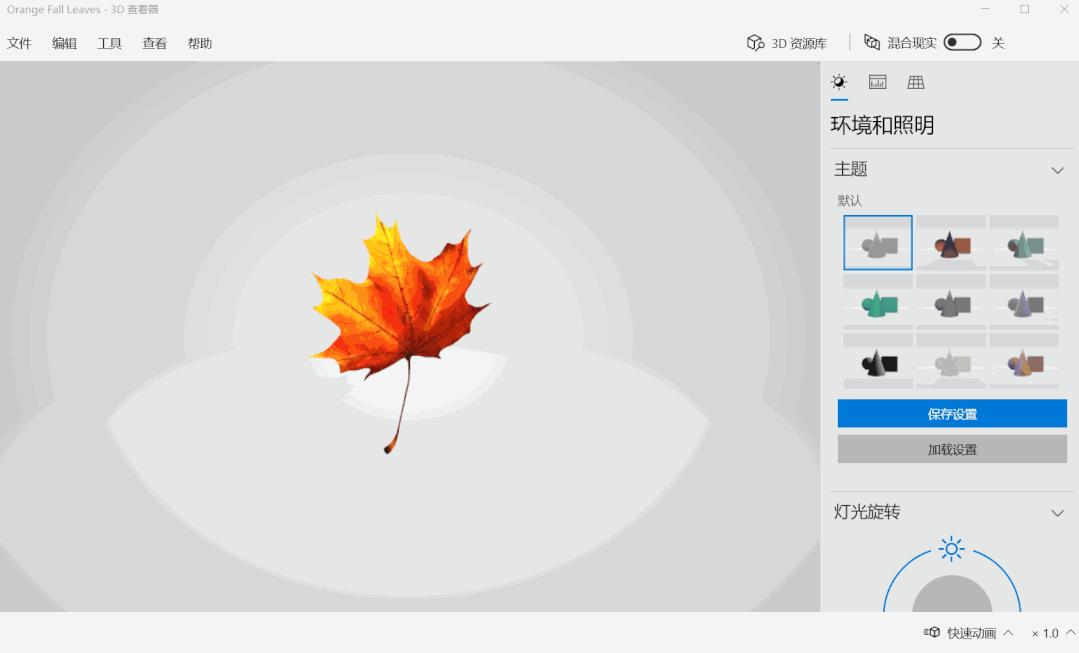Viewport: 1079px width, 653px height.
Task: Open the 工具 menu
Action: (x=110, y=44)
